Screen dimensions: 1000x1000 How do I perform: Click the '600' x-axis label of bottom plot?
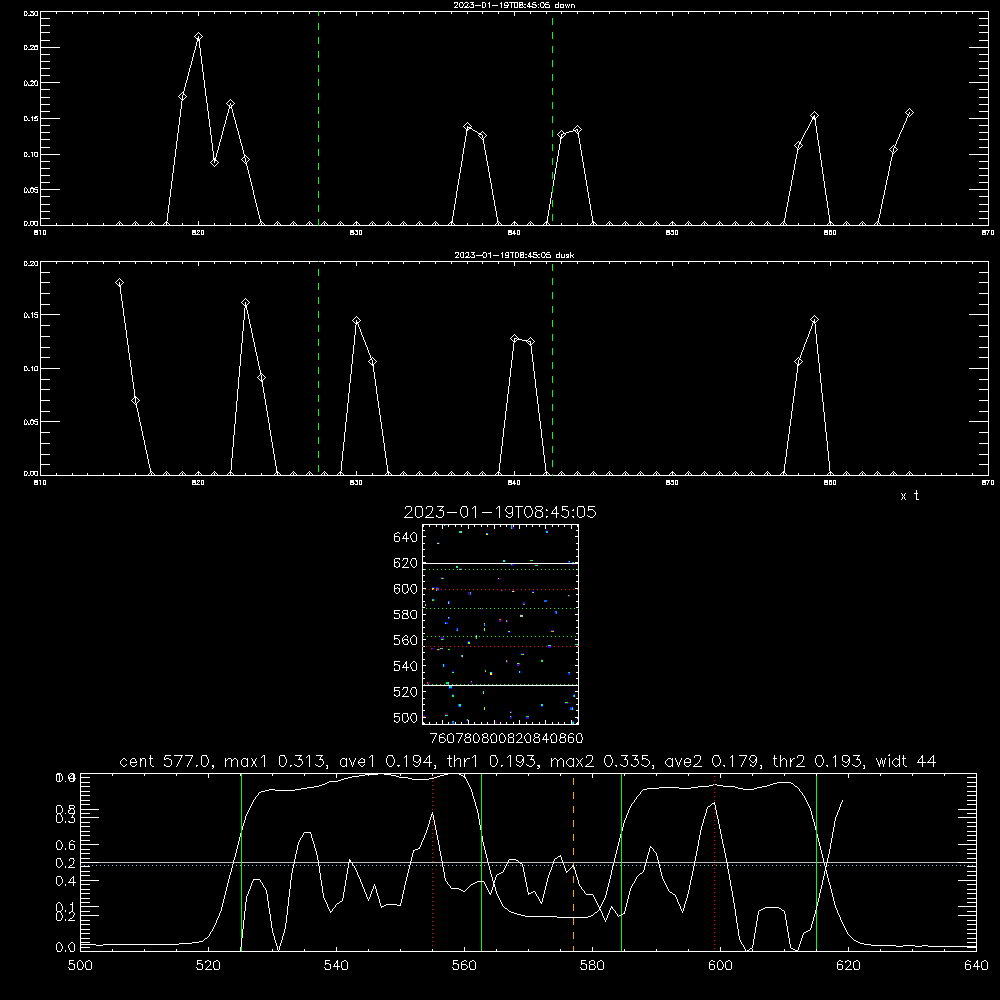(x=720, y=966)
